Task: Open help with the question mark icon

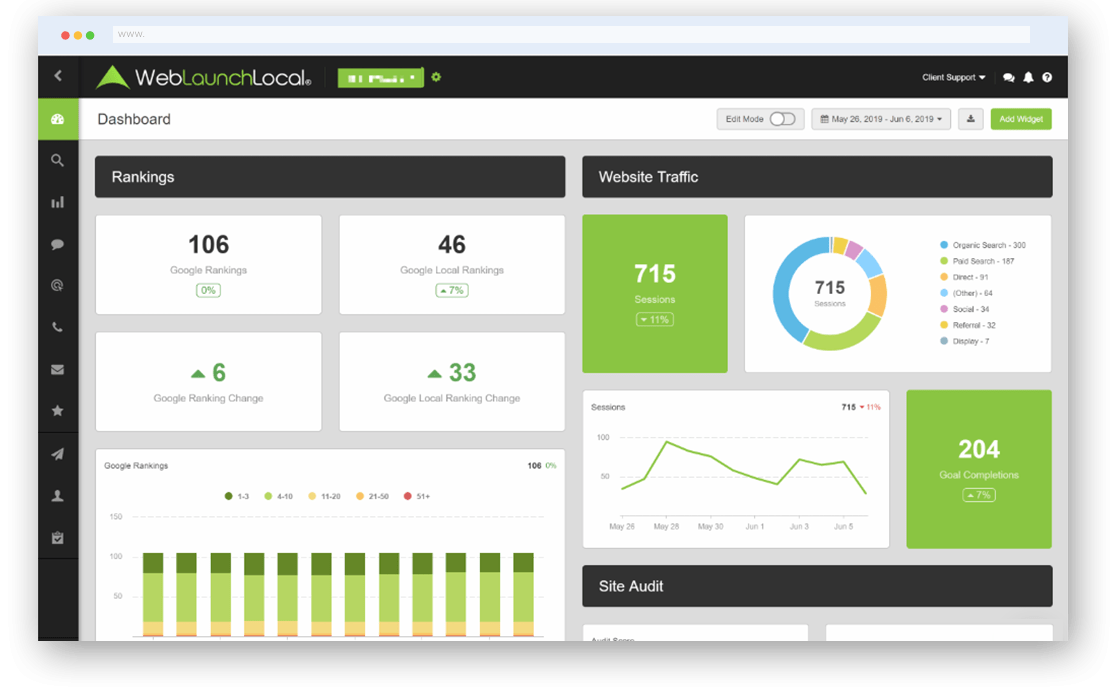Action: pos(1047,78)
